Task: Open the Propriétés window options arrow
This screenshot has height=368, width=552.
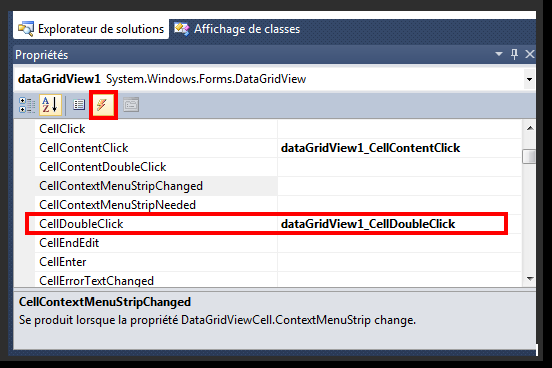Action: (498, 54)
